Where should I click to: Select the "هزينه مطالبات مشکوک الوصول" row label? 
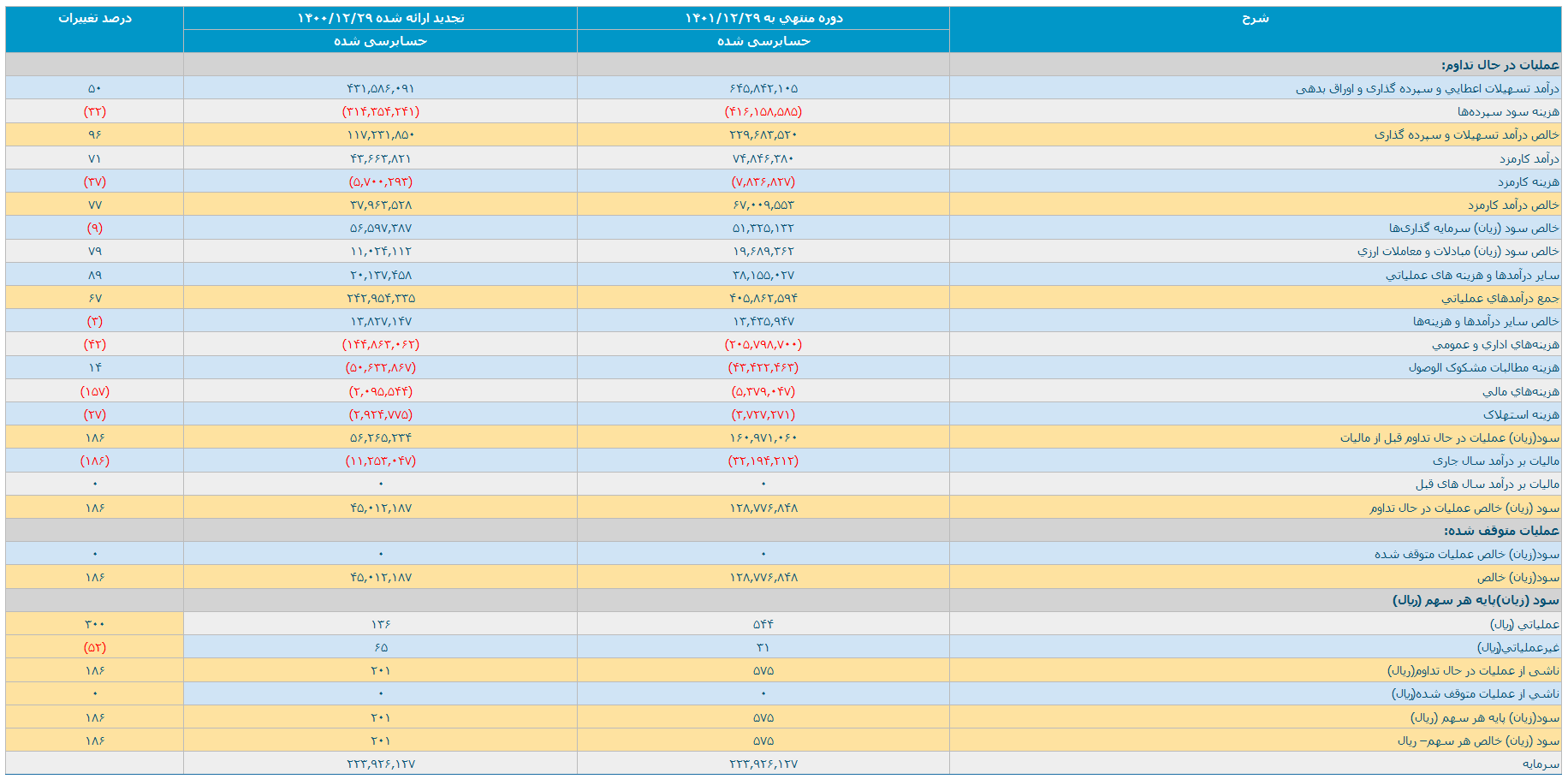pos(1483,368)
